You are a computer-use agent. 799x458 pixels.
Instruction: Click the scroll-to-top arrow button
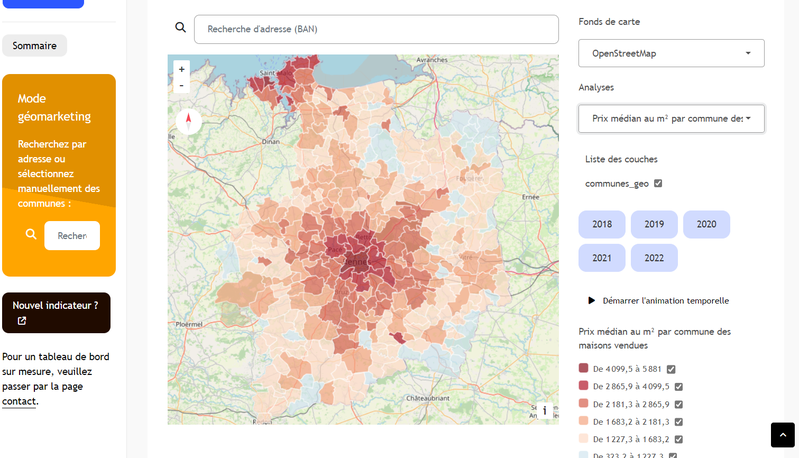(782, 435)
